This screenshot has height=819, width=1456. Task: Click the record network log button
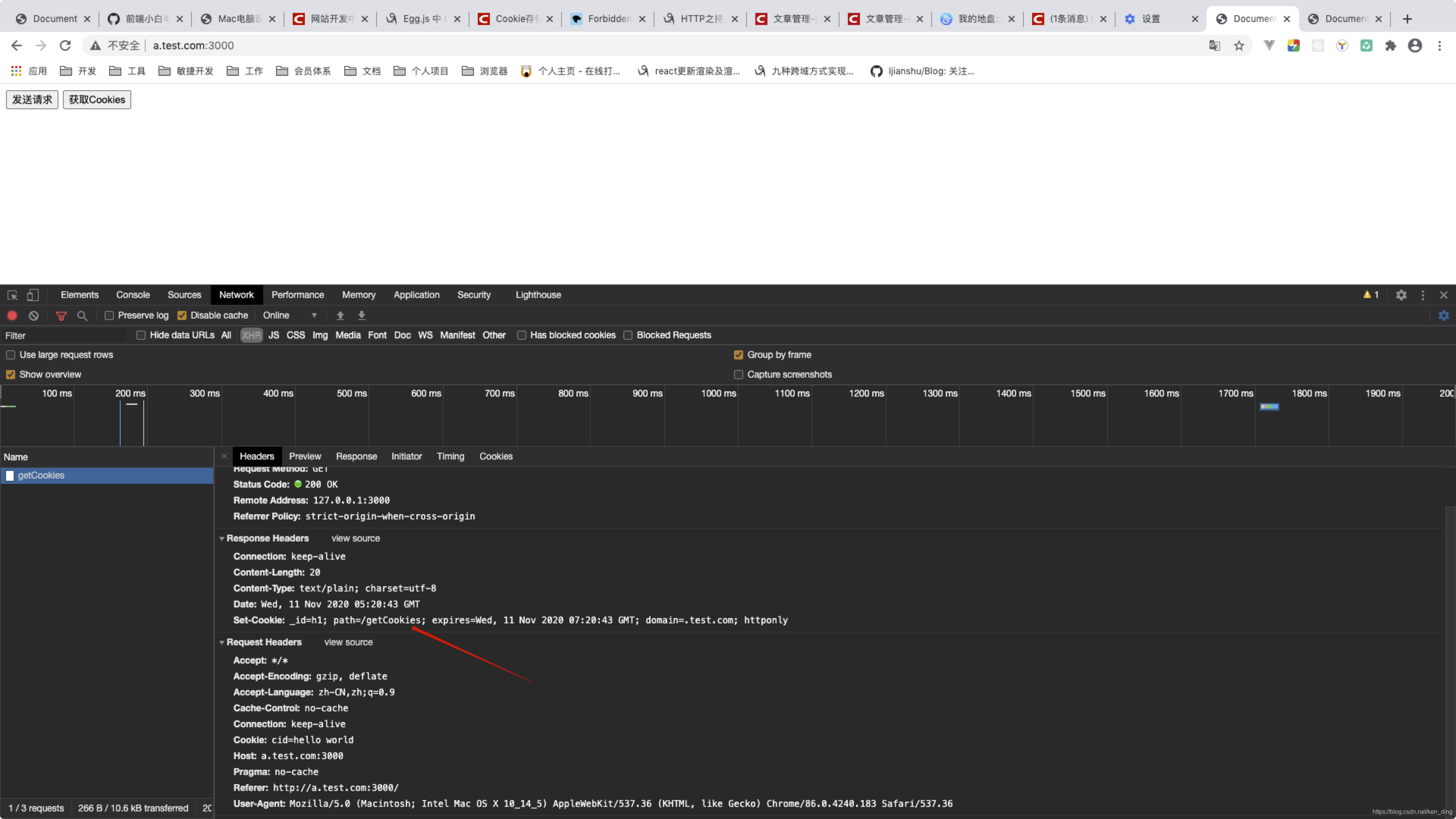pyautogui.click(x=12, y=315)
